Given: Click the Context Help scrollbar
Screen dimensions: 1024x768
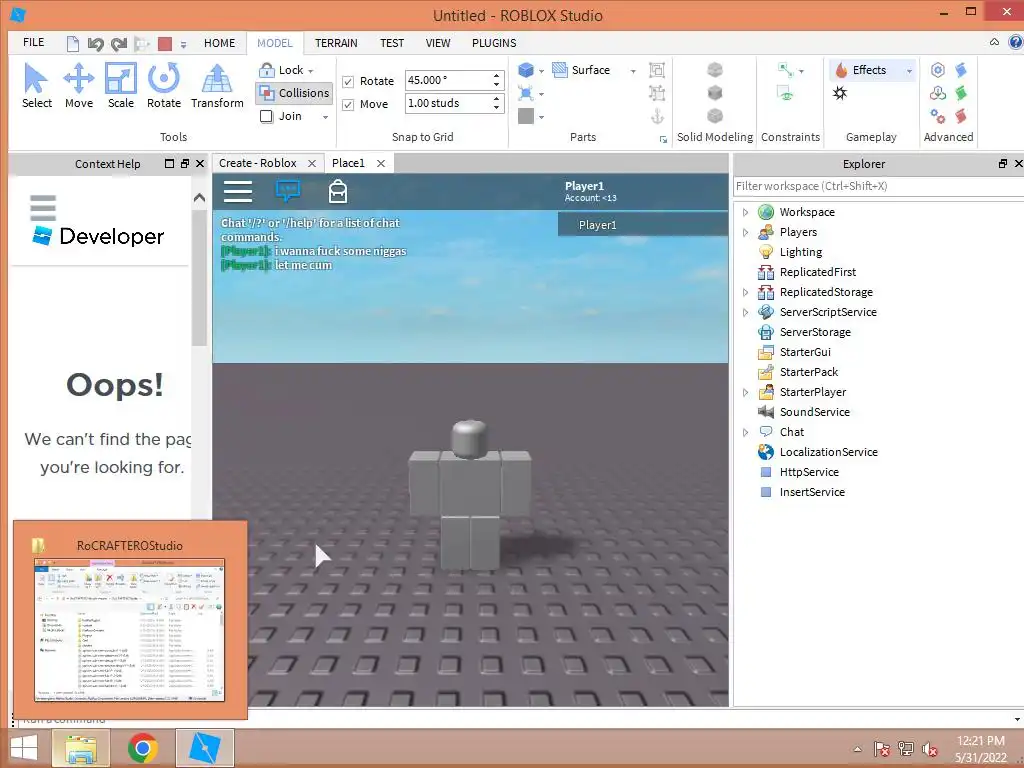Looking at the screenshot, I should tap(199, 278).
